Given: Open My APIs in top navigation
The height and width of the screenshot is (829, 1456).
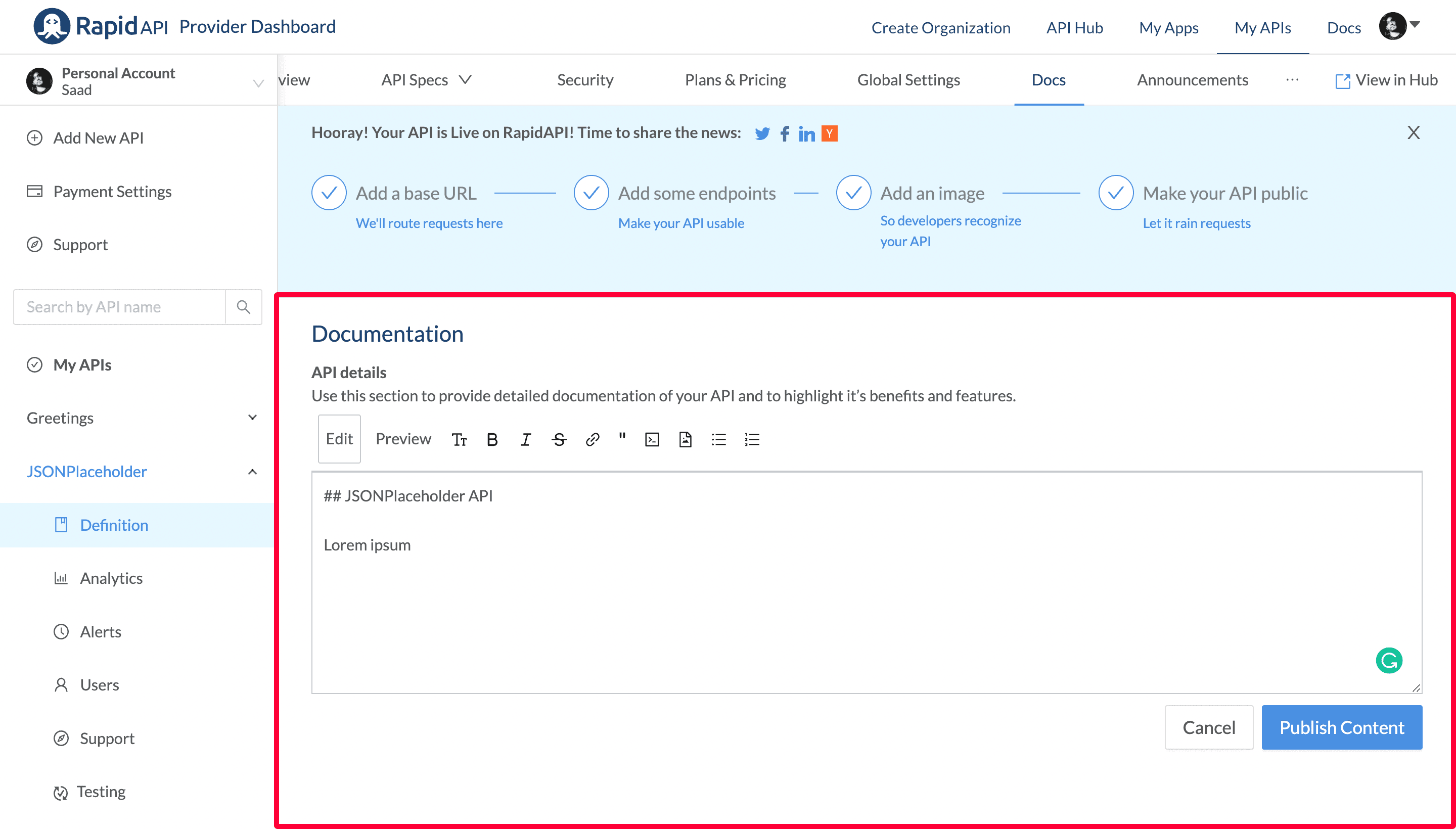Looking at the screenshot, I should click(1262, 27).
